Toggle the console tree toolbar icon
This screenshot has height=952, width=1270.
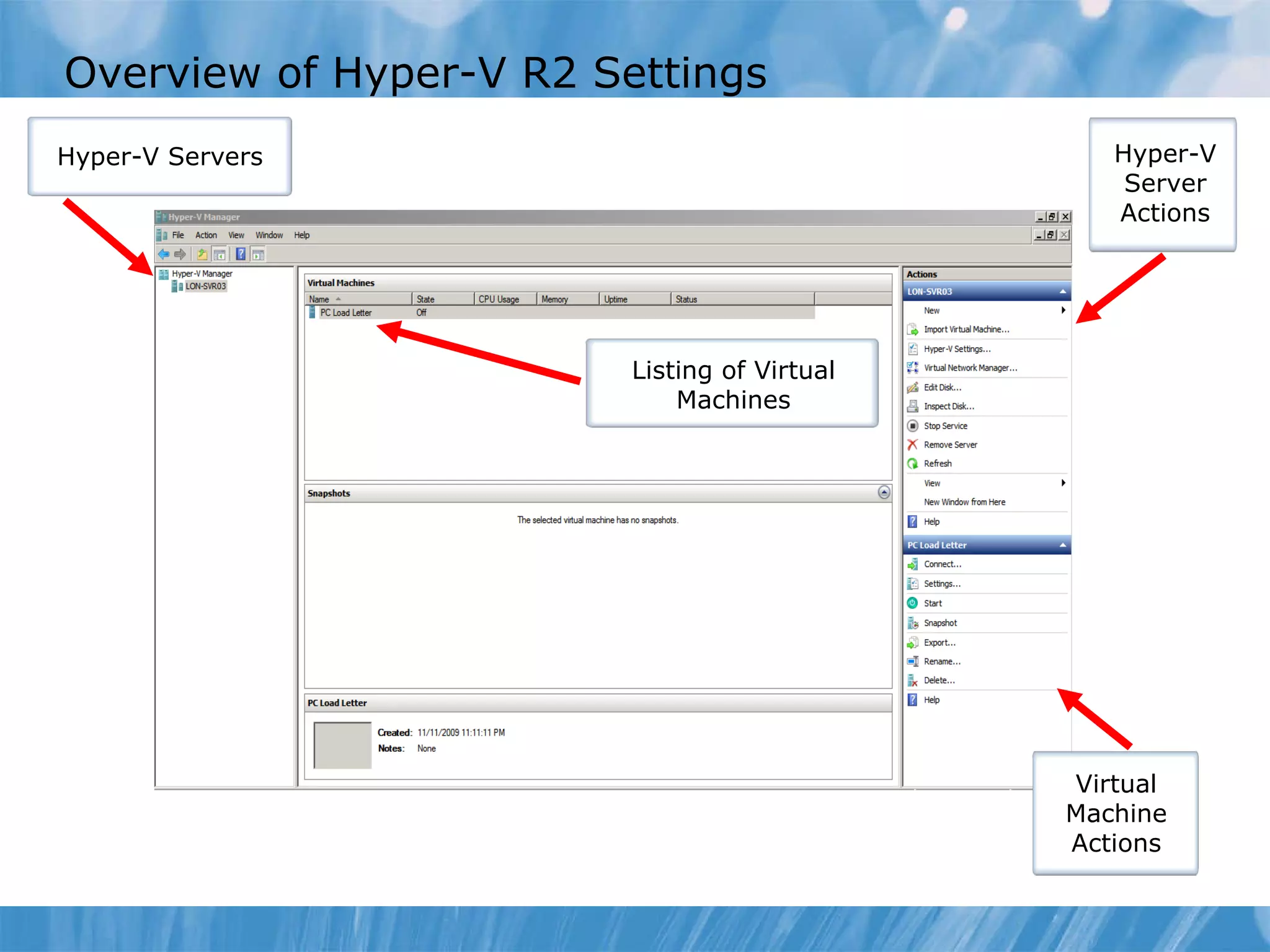[x=220, y=254]
